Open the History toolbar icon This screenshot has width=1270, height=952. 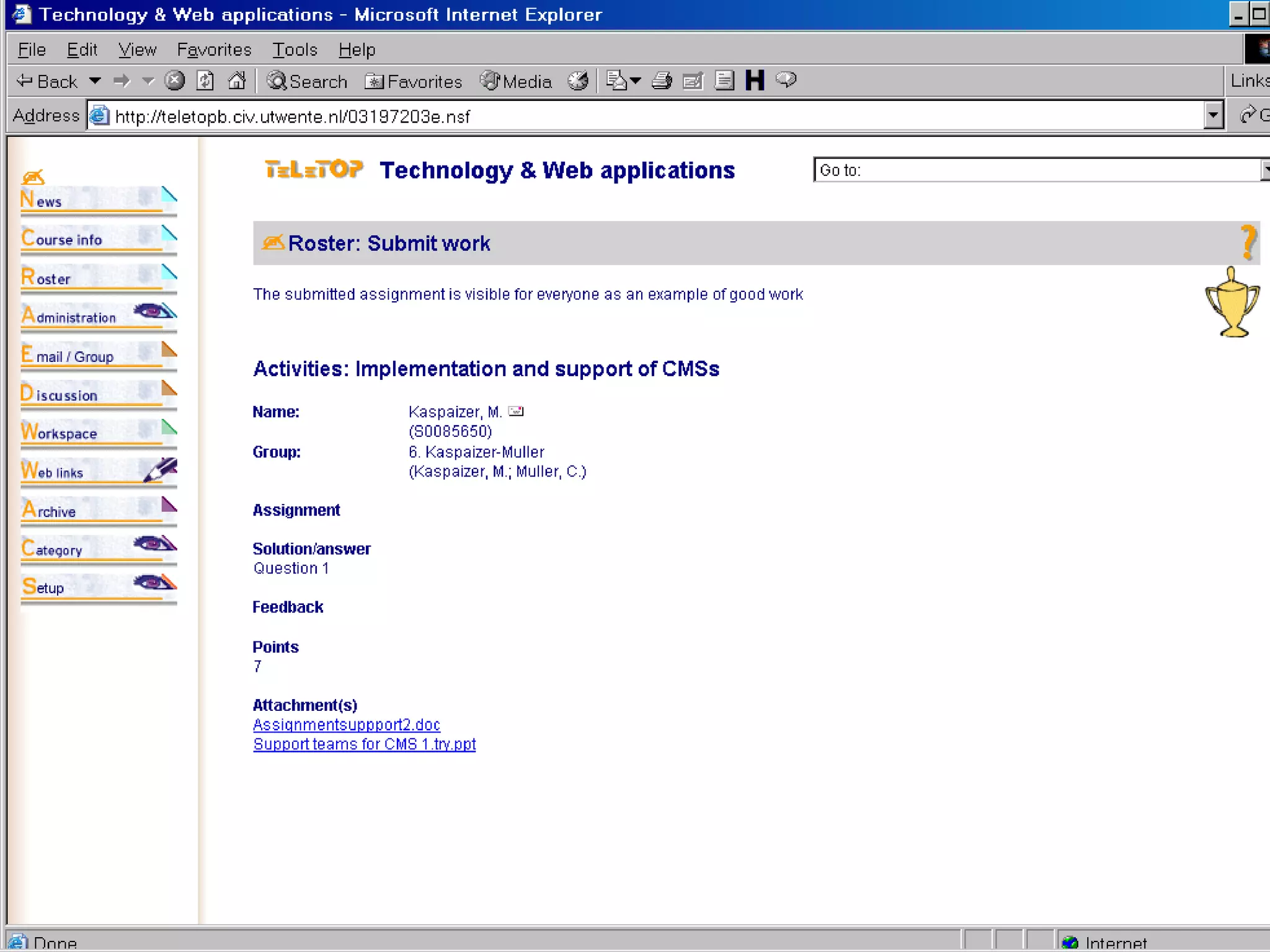pos(578,81)
